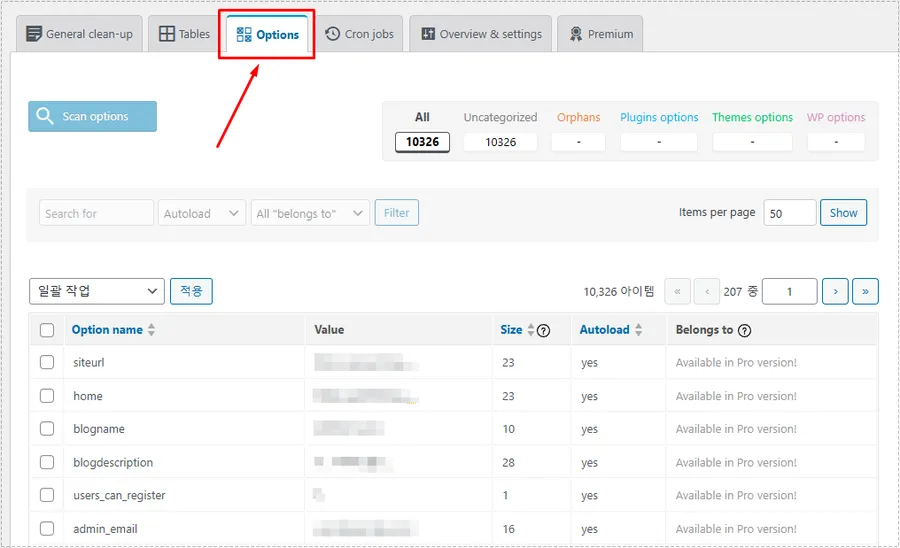Click size value 28 in blogdescription row

[x=509, y=463]
